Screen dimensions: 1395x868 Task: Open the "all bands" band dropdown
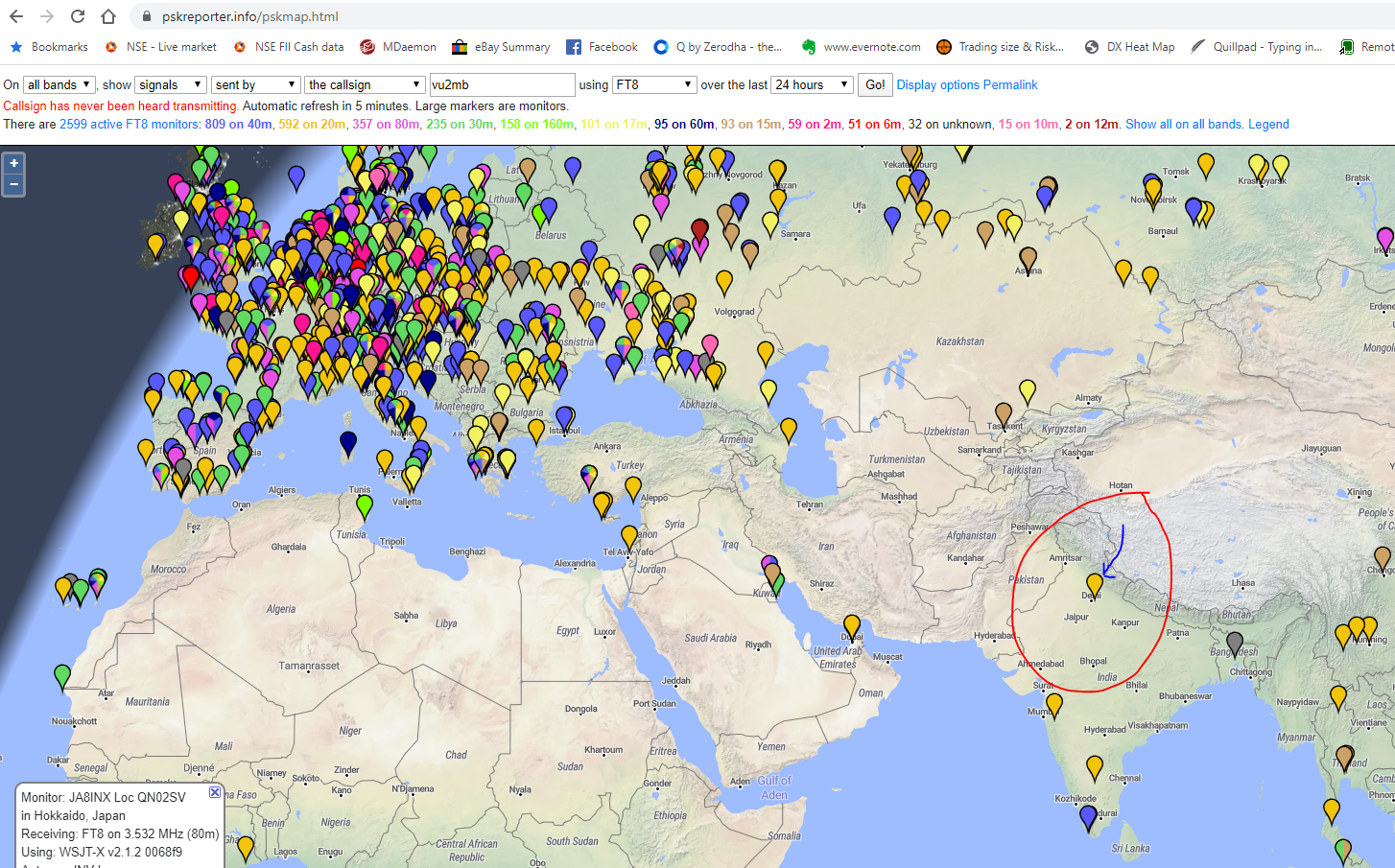[x=59, y=85]
